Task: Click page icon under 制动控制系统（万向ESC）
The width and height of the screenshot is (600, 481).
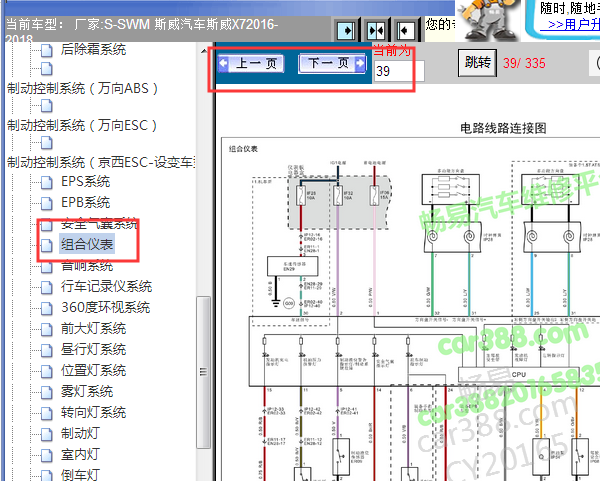Action: point(47,143)
